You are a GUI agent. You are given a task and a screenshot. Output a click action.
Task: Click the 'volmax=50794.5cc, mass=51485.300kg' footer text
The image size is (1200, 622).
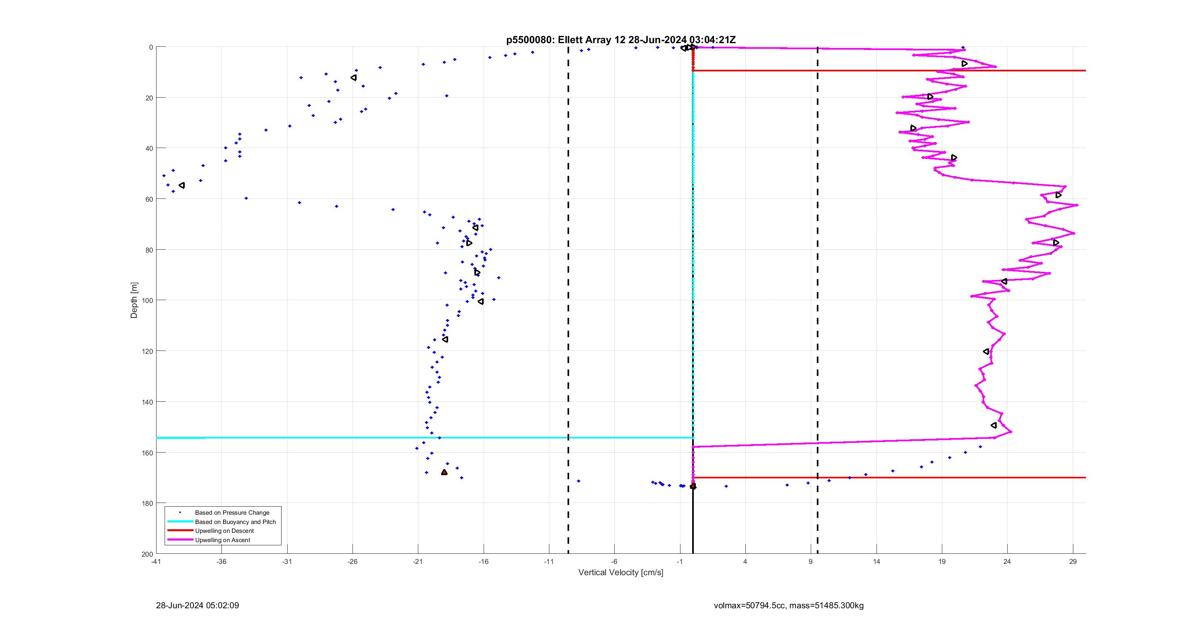coord(789,605)
